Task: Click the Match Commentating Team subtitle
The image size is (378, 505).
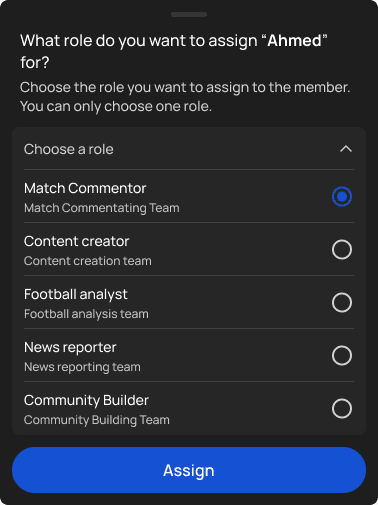Action: (102, 208)
